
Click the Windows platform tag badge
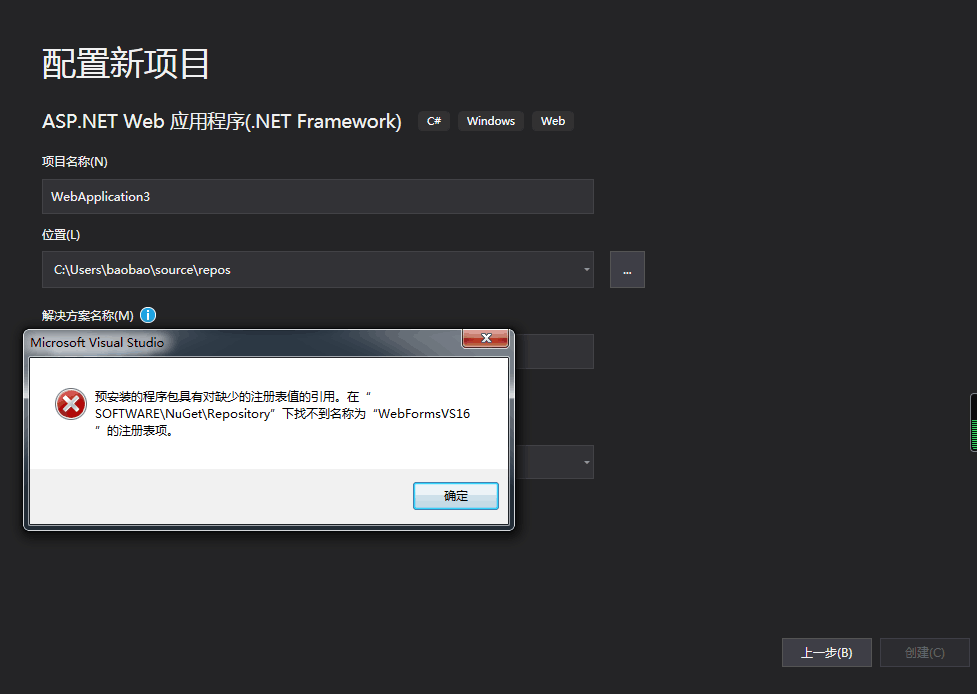pyautogui.click(x=490, y=120)
